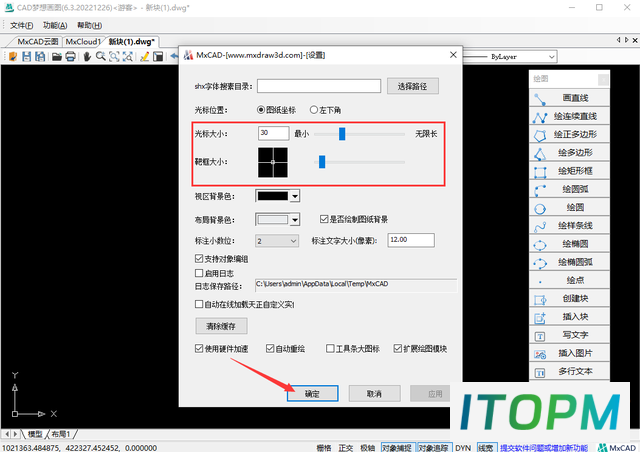Click 光标大小 slider handle
640x452 pixels.
point(342,134)
